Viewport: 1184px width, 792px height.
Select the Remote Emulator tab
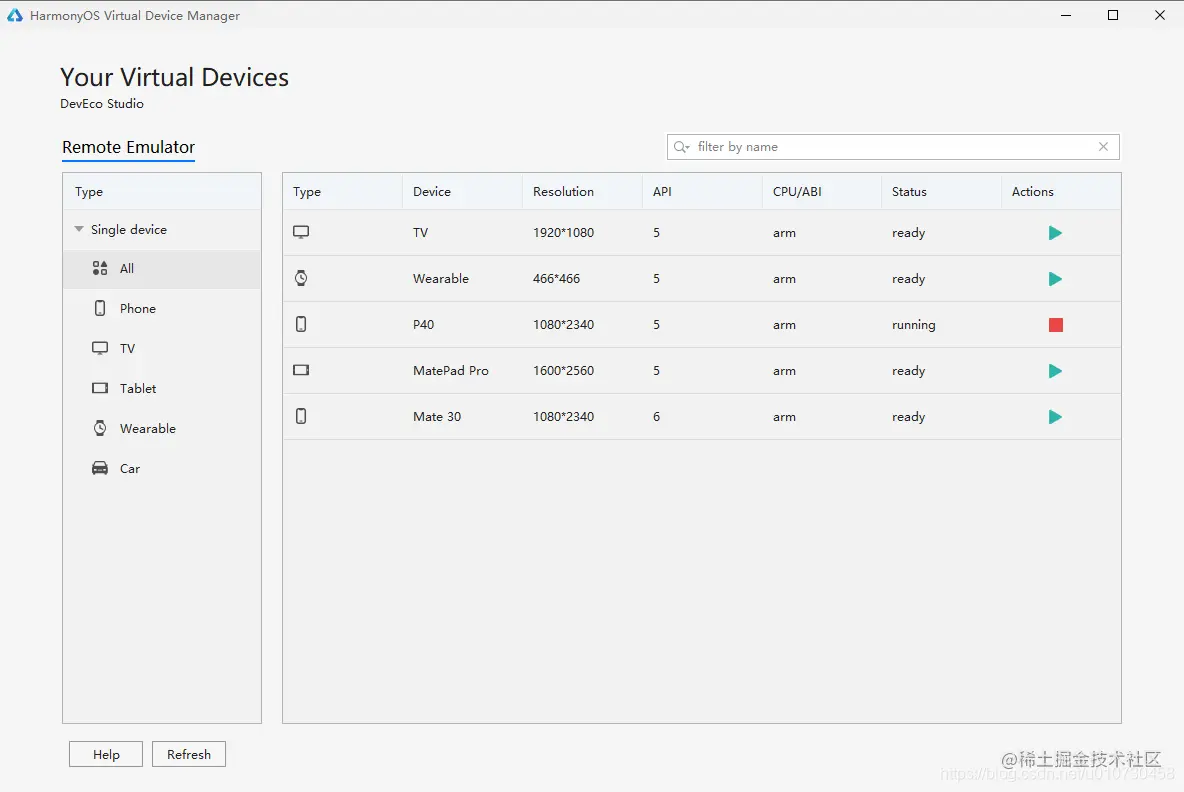[128, 147]
